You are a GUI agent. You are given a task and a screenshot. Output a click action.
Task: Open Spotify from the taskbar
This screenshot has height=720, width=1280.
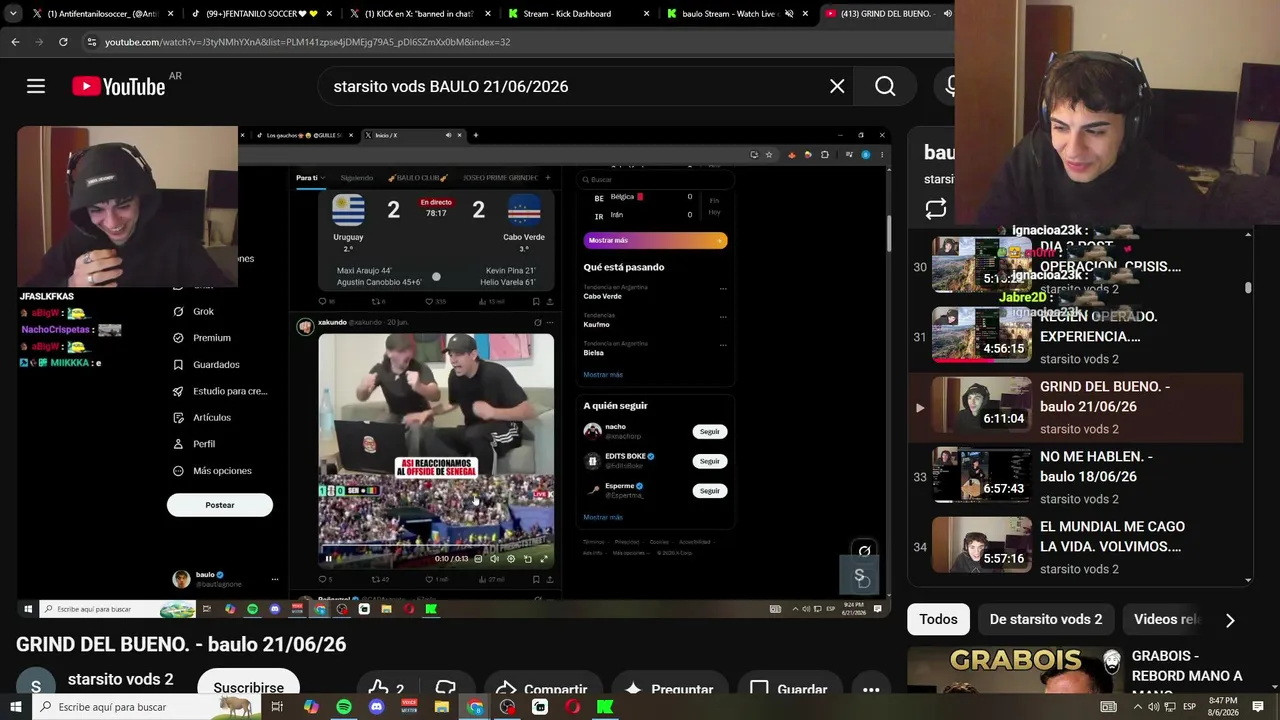[x=344, y=707]
